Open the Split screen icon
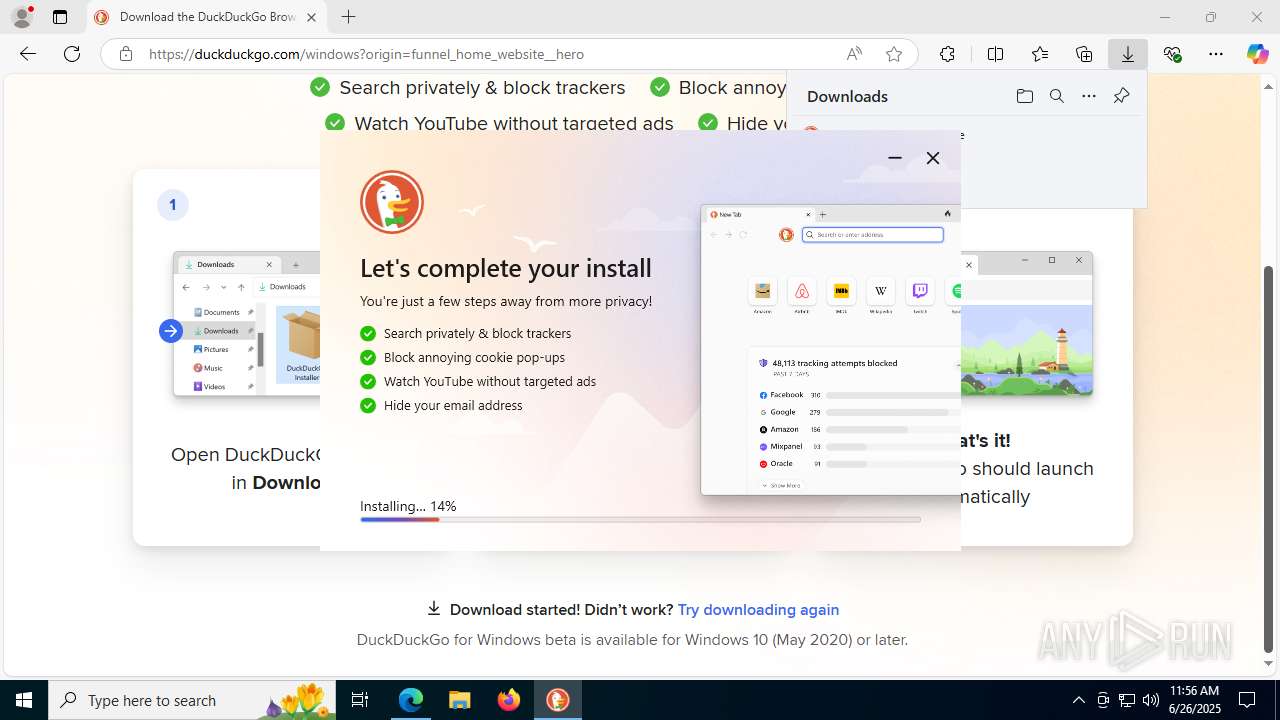Screen dimensions: 1280x720 coord(995,54)
